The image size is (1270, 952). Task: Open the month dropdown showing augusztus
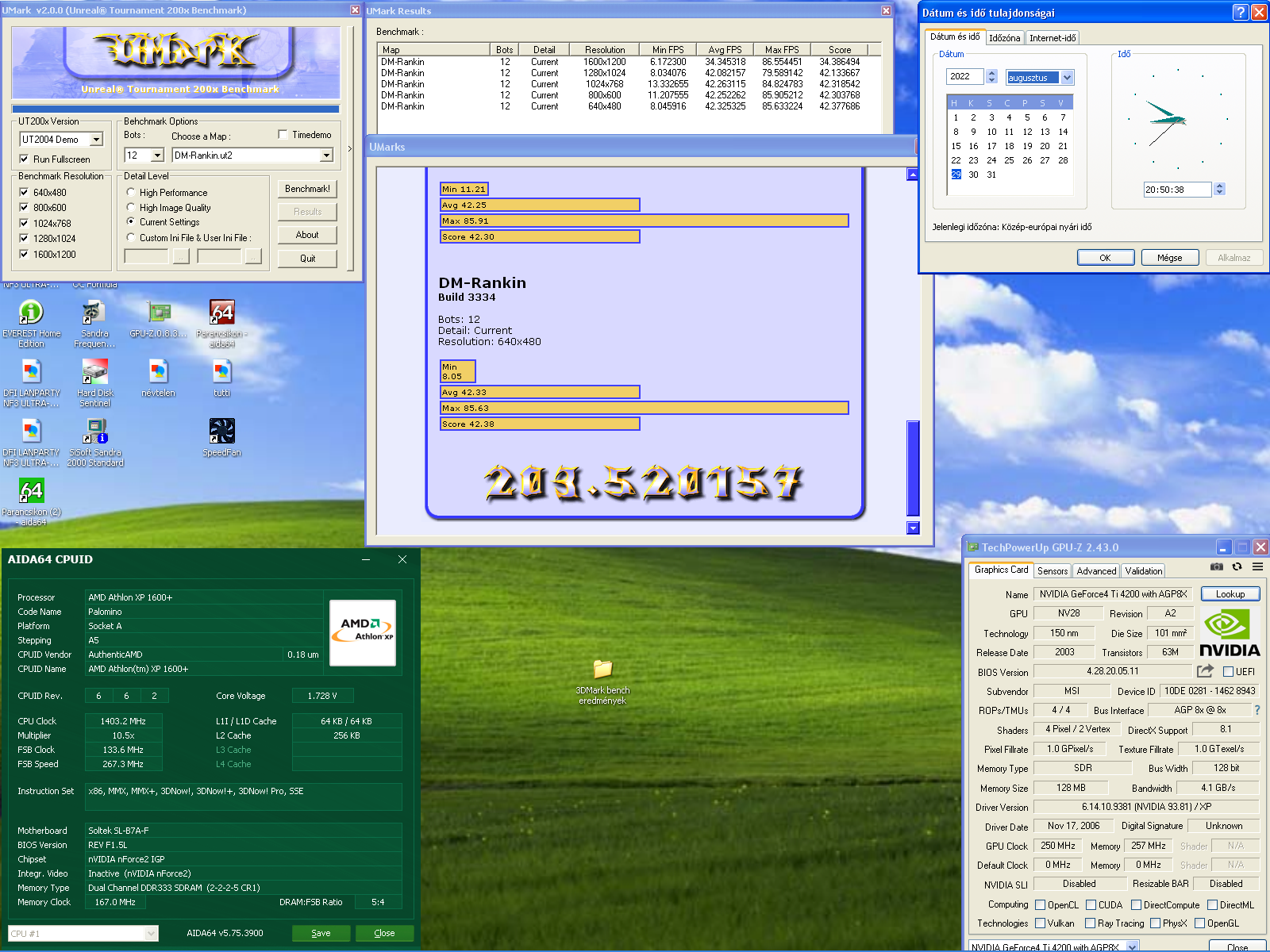(x=1067, y=77)
